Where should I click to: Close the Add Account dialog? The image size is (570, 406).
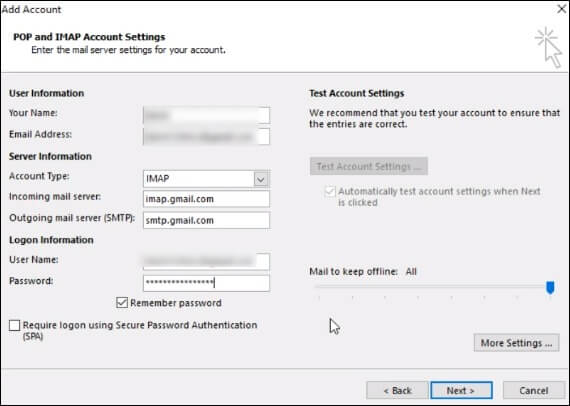pyautogui.click(x=562, y=9)
